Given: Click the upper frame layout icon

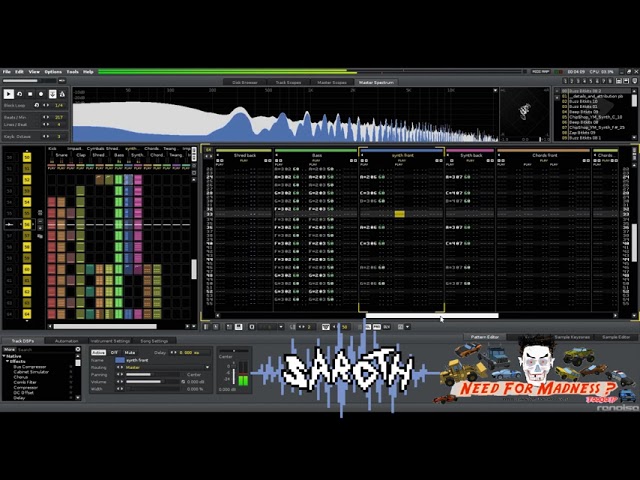Looking at the screenshot, I should click(619, 81).
